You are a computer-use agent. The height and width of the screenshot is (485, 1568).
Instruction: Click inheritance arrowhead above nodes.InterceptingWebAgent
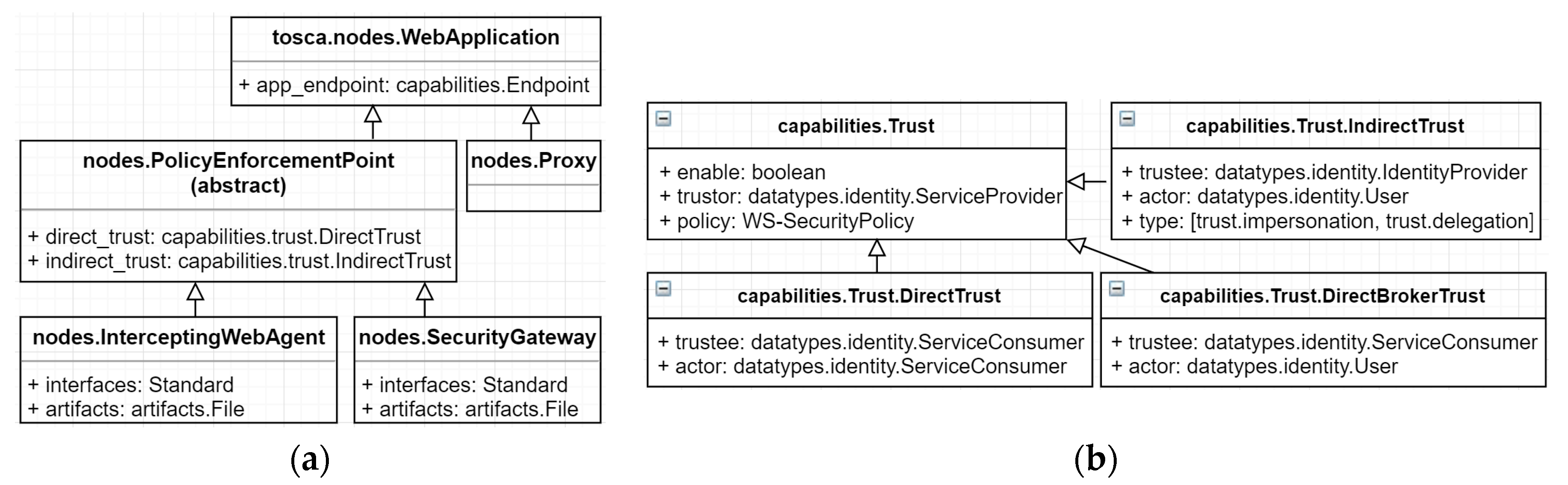(x=195, y=292)
